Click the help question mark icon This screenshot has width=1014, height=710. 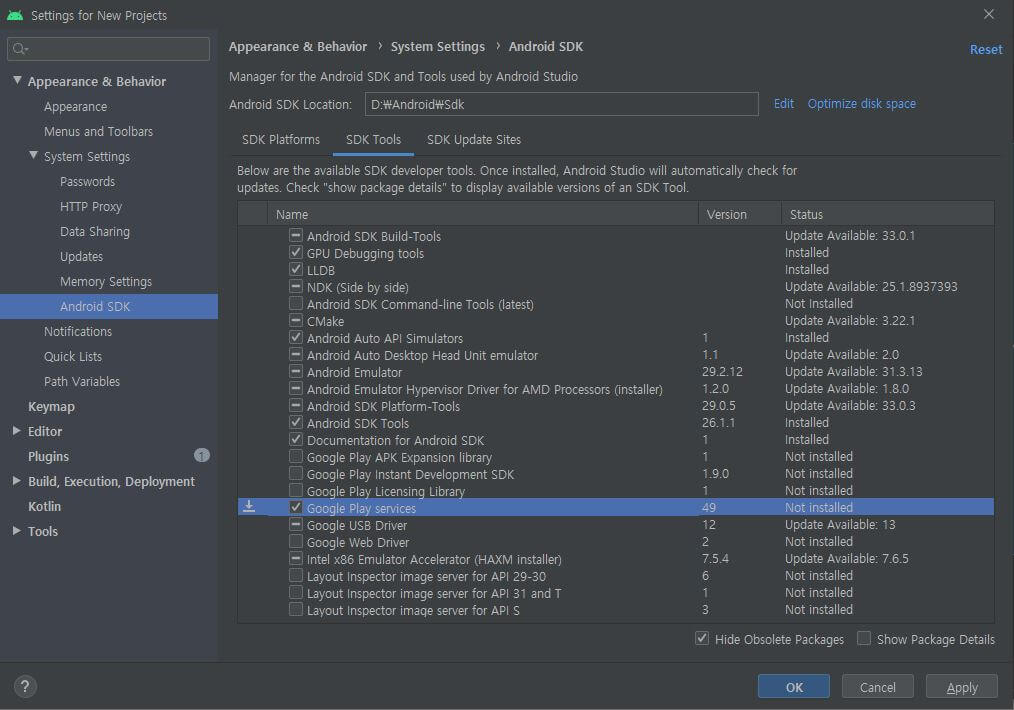click(x=25, y=686)
